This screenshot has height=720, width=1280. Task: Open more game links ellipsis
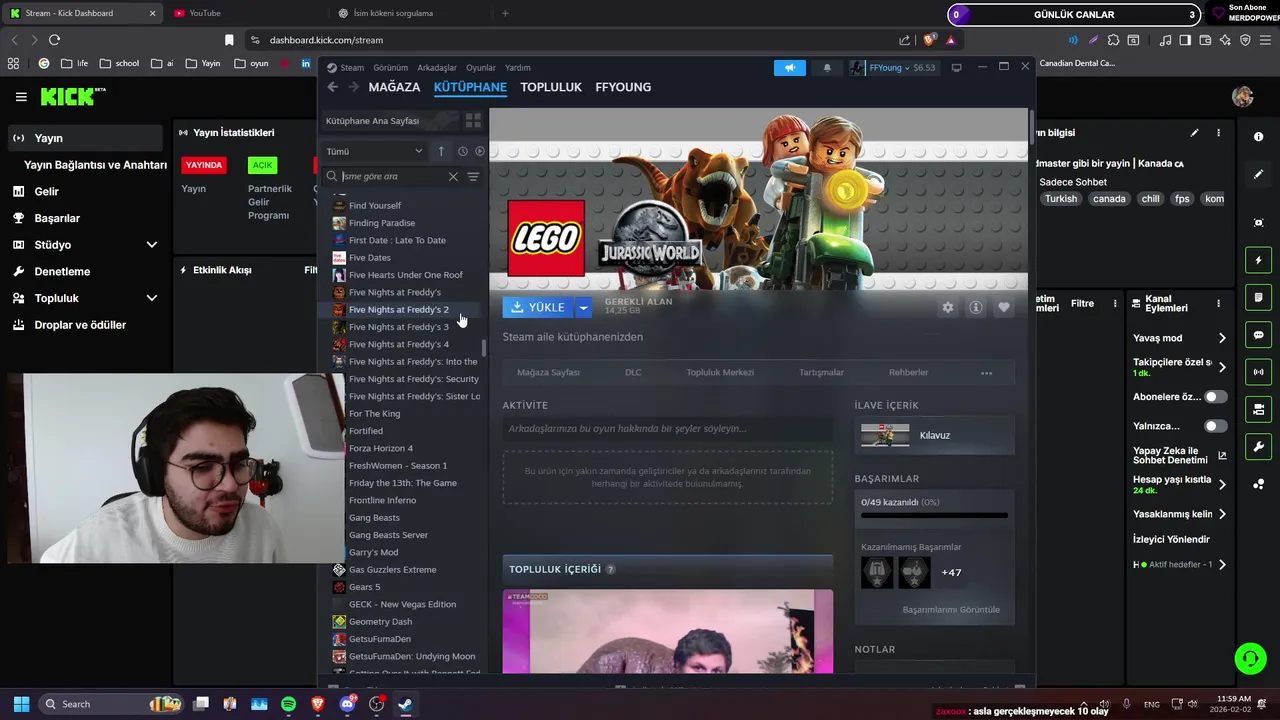point(986,373)
